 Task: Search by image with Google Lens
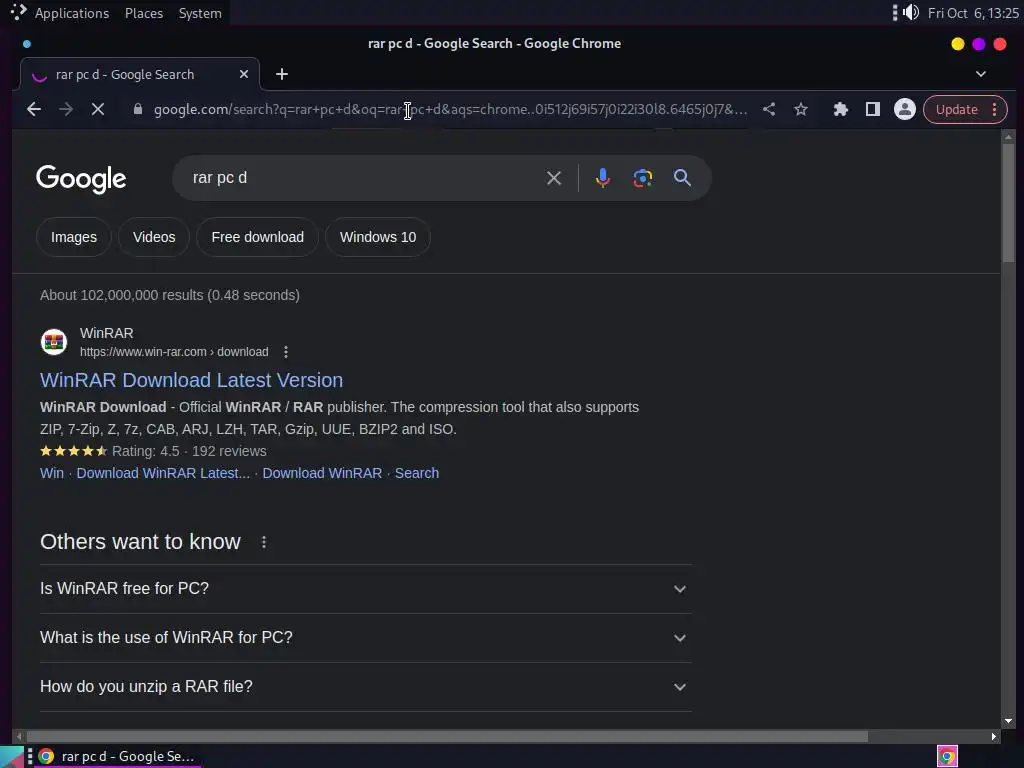643,178
